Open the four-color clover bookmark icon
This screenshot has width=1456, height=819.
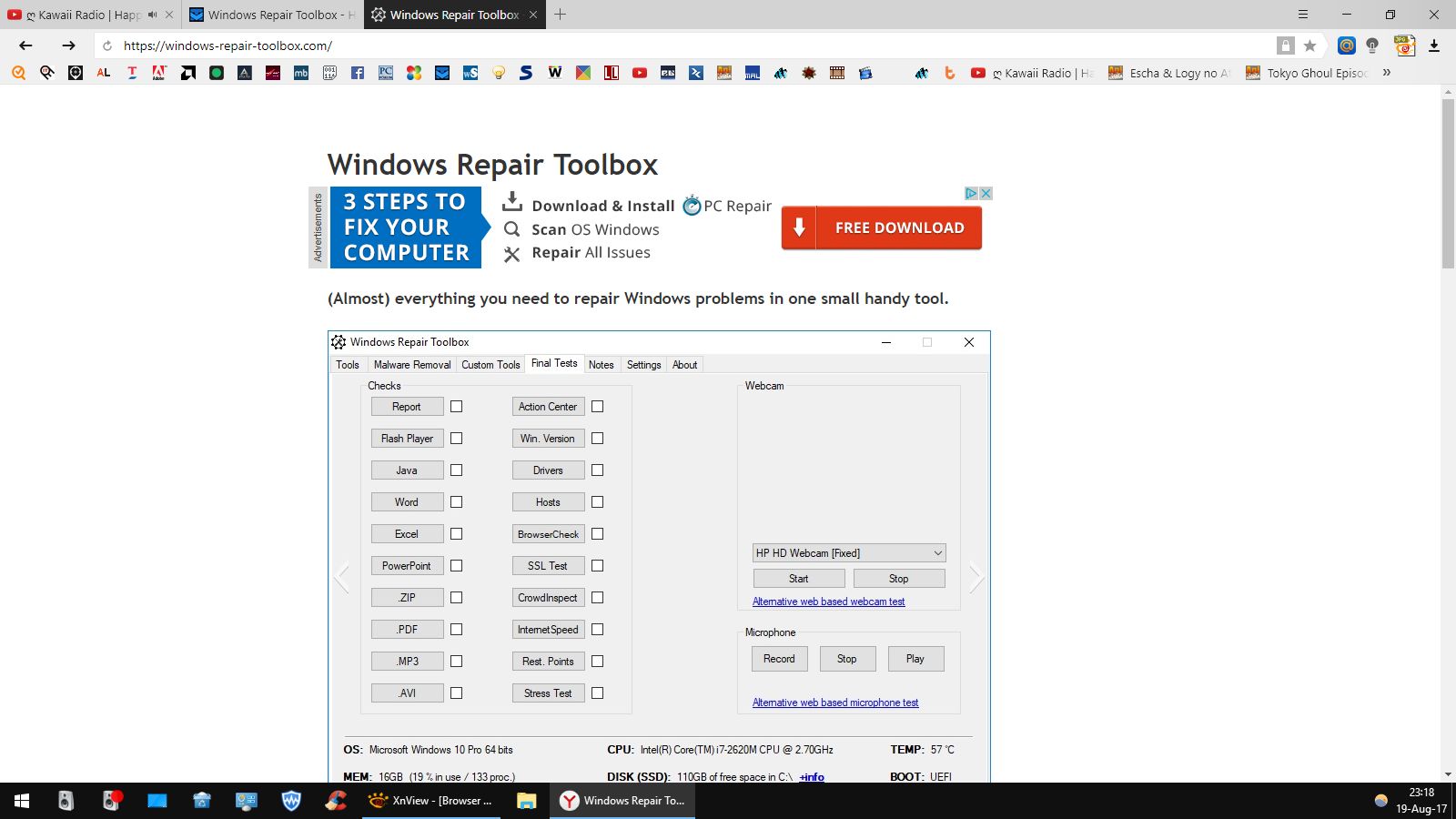click(x=414, y=73)
